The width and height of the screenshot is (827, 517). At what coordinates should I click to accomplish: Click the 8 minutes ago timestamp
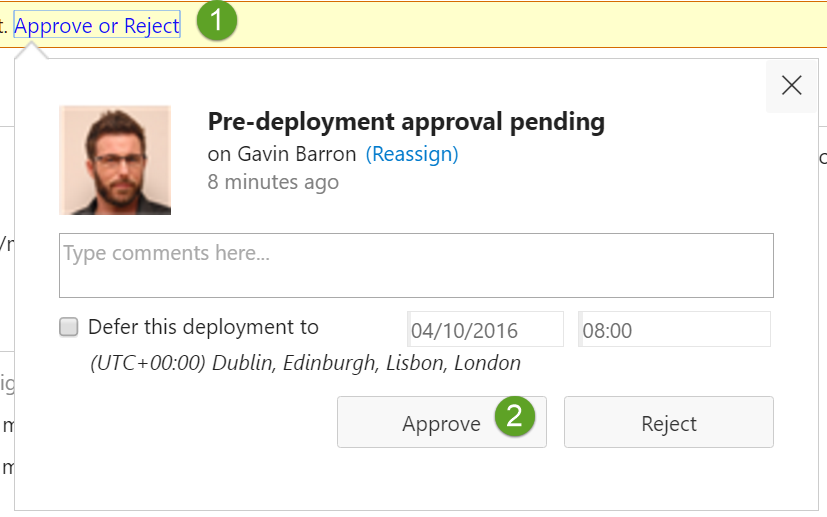273,182
